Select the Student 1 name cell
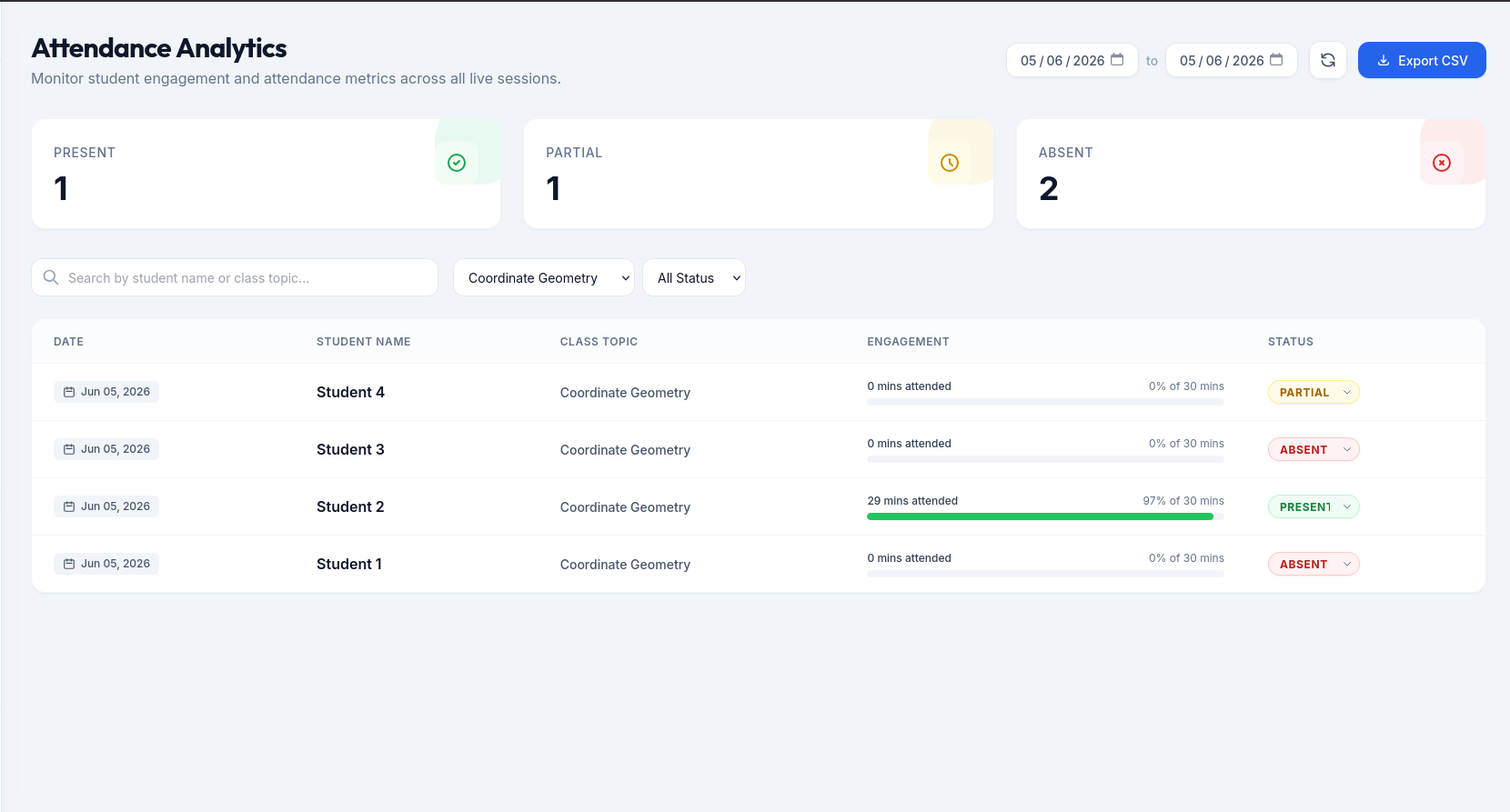The height and width of the screenshot is (812, 1510). pyautogui.click(x=349, y=564)
